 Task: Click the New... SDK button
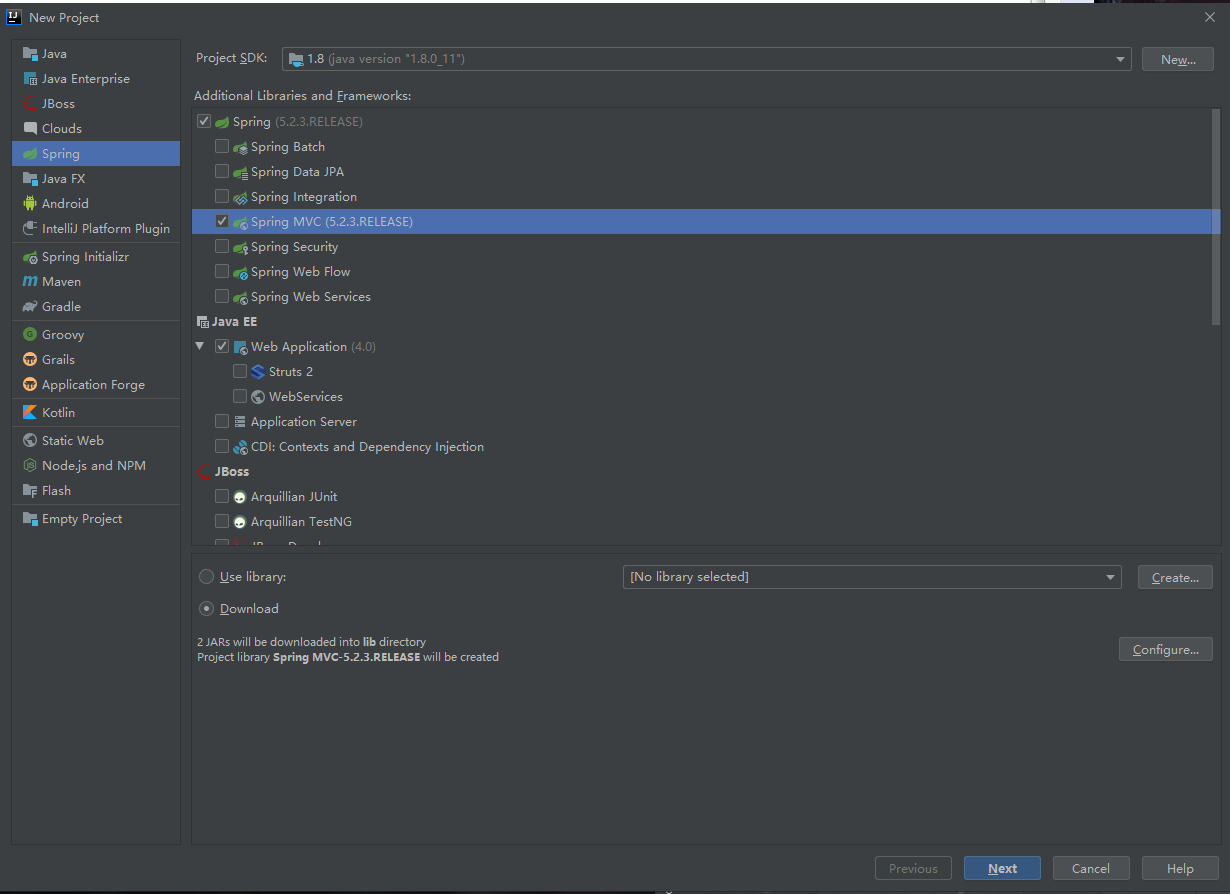tap(1178, 59)
